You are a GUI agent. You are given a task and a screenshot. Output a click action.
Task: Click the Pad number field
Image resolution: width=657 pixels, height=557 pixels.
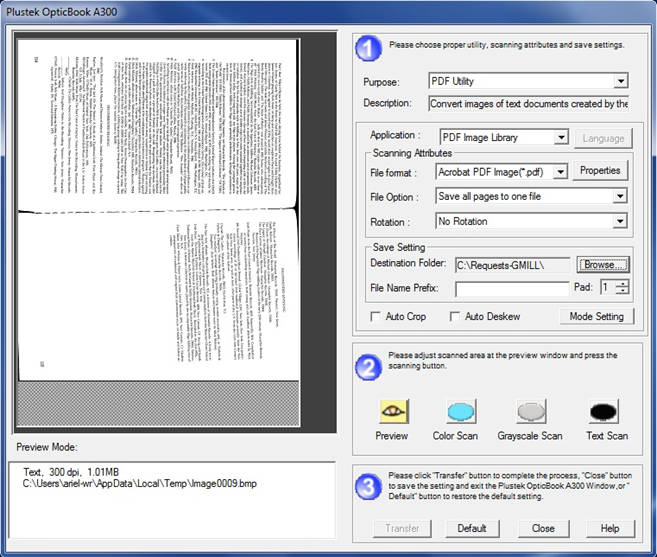point(608,287)
